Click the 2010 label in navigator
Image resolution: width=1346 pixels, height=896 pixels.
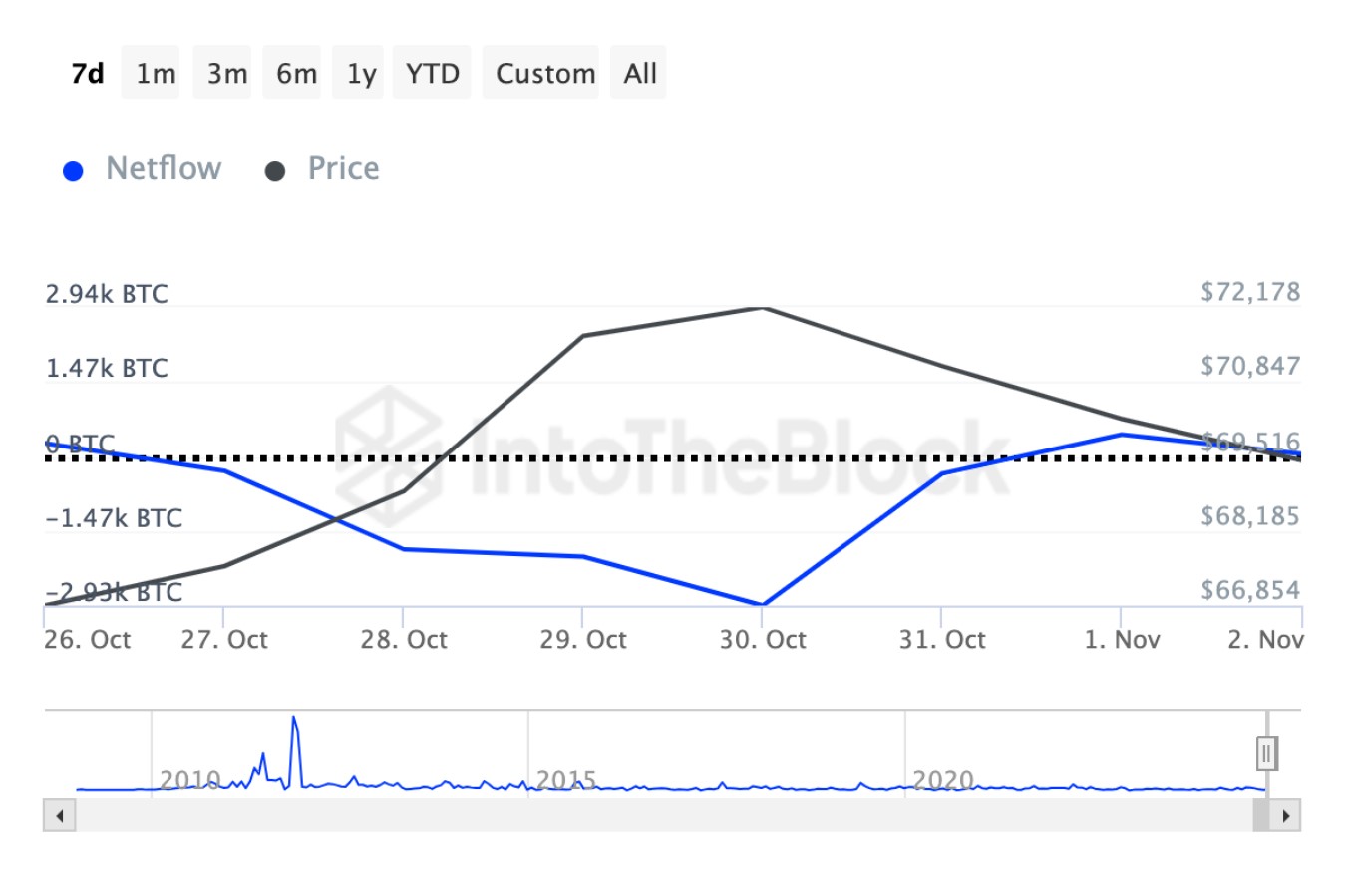click(189, 780)
